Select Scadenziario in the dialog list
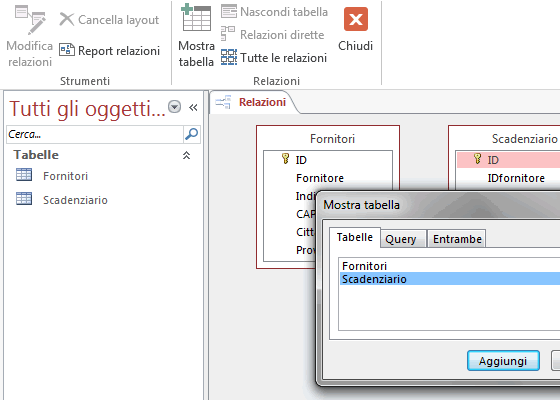This screenshot has width=560, height=400. pos(450,279)
